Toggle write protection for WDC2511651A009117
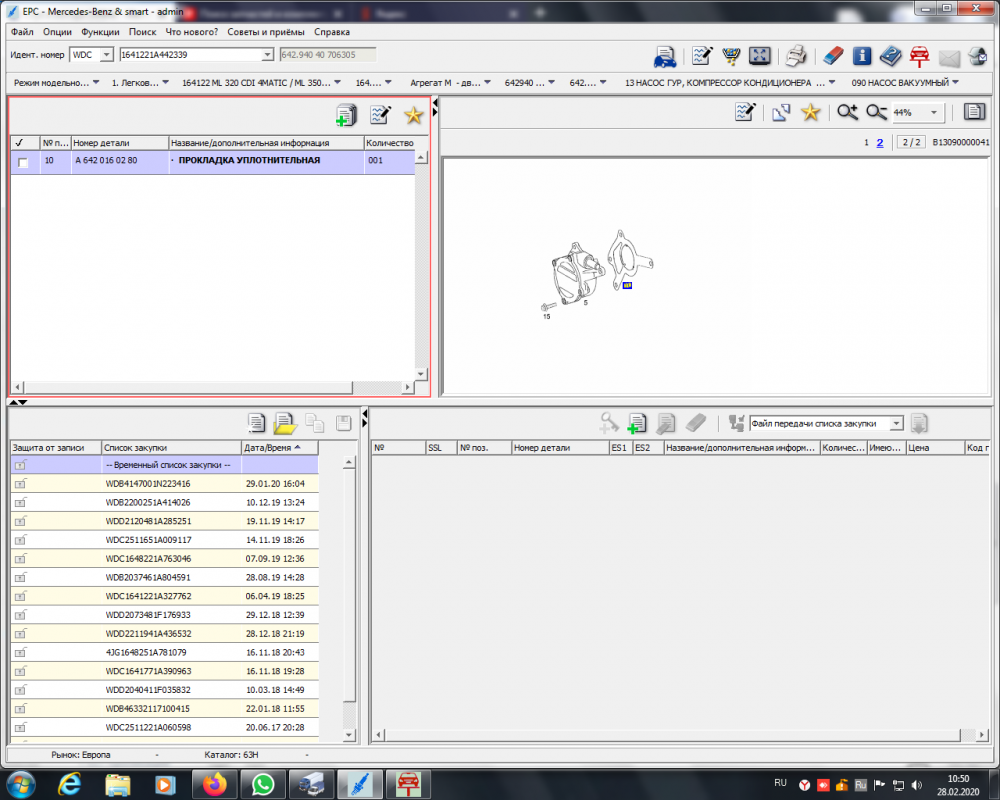This screenshot has height=800, width=1000. coord(20,540)
